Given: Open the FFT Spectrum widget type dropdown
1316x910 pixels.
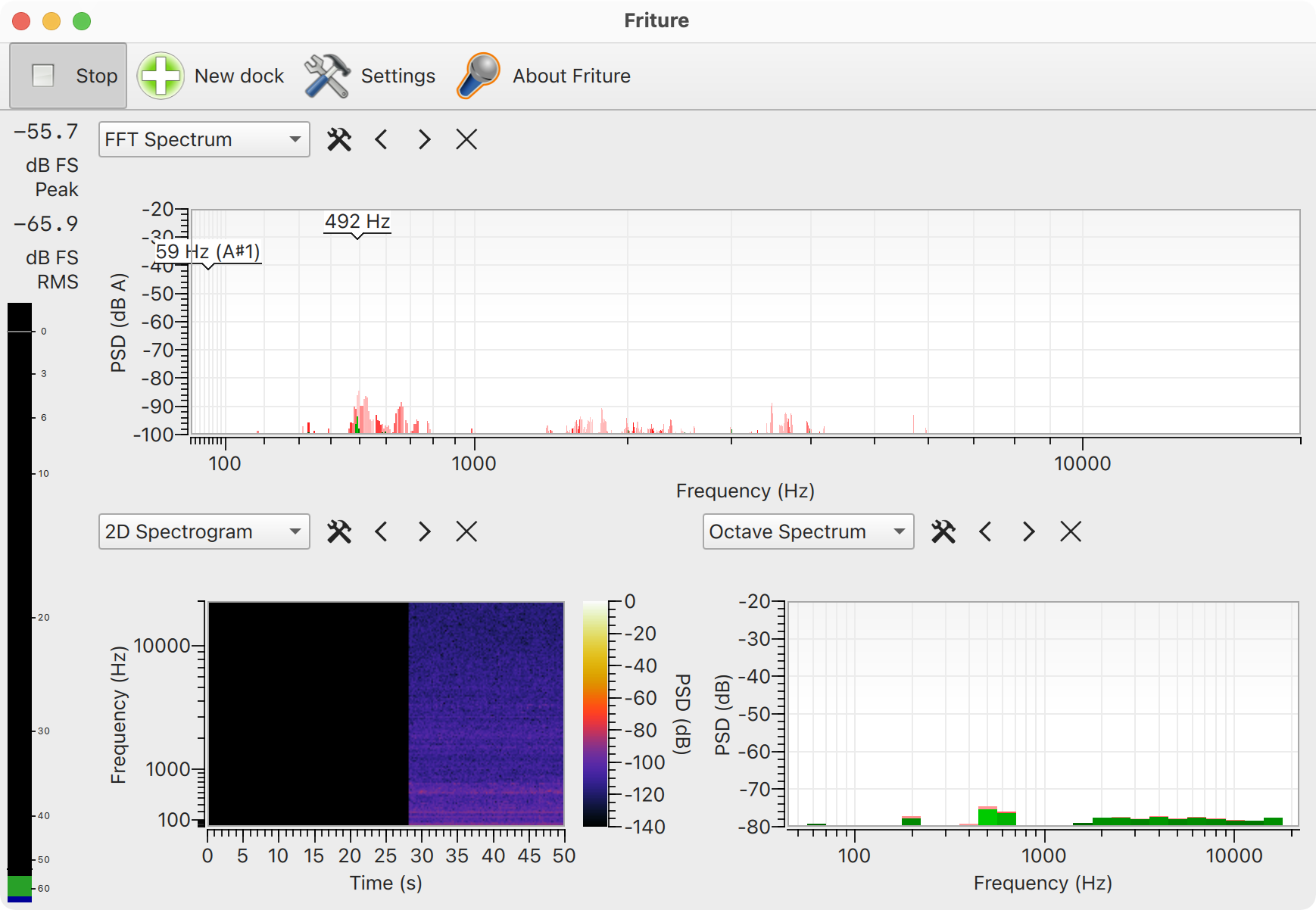Looking at the screenshot, I should [204, 139].
